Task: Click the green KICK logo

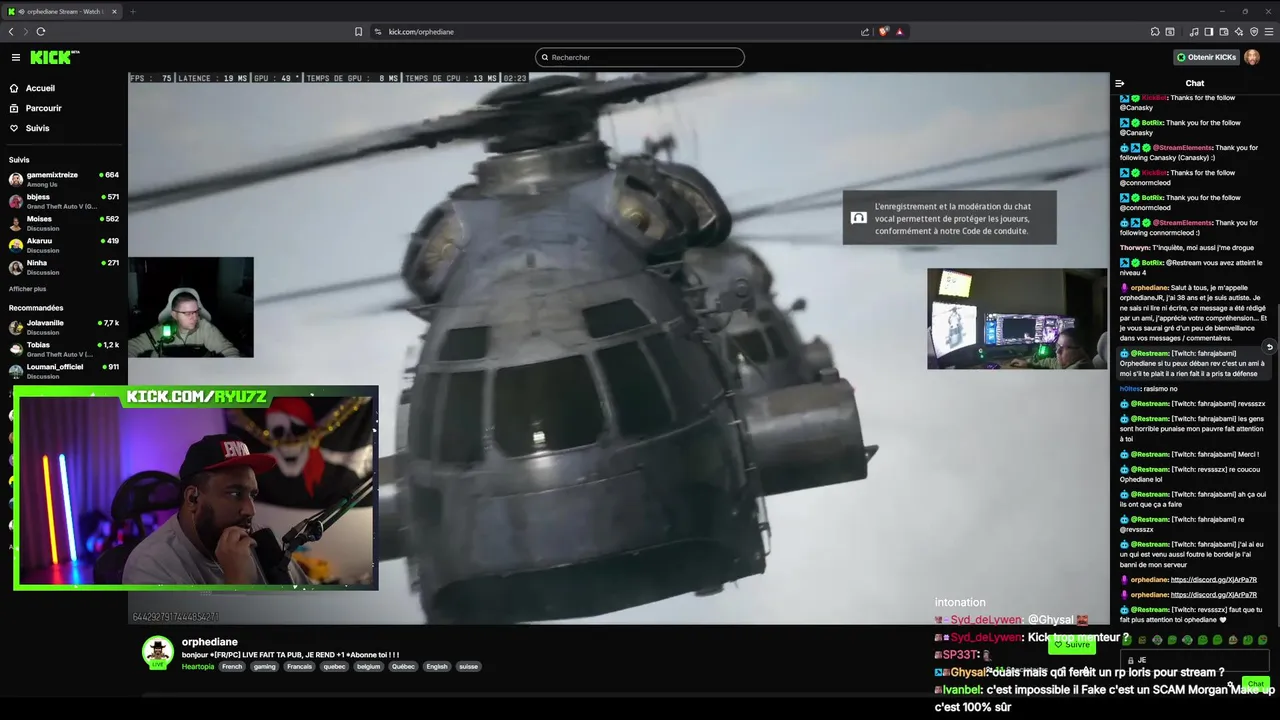Action: tap(51, 57)
